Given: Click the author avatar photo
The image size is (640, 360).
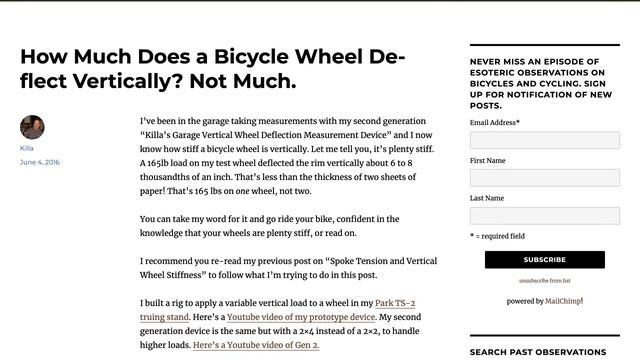Looking at the screenshot, I should (32, 127).
